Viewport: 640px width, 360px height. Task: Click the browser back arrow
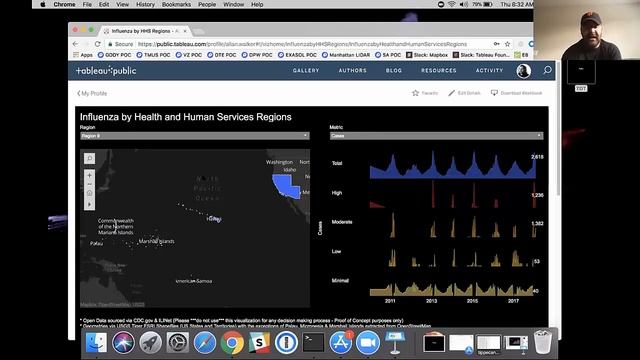[x=76, y=44]
